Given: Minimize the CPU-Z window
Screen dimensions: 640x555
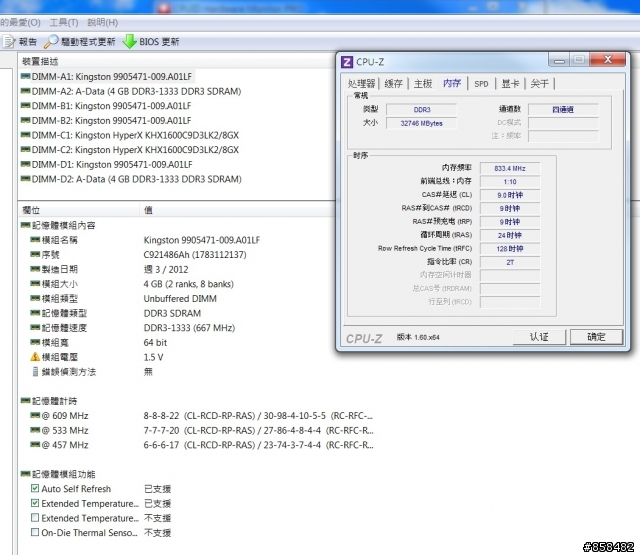Looking at the screenshot, I should coord(559,60).
